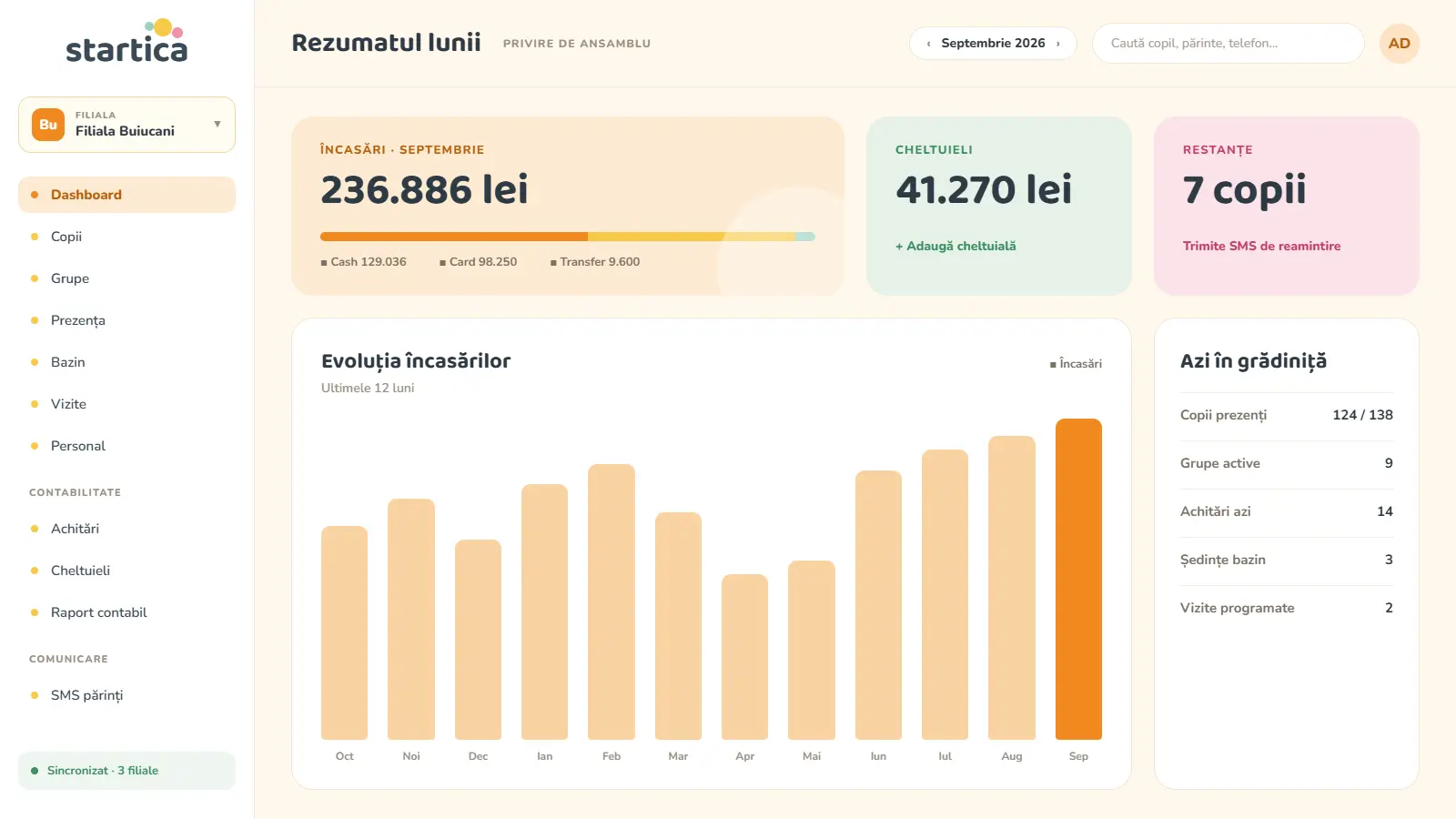Screen dimensions: 1456x819
Task: Click the 41.270 lei expenses value
Action: click(x=984, y=189)
